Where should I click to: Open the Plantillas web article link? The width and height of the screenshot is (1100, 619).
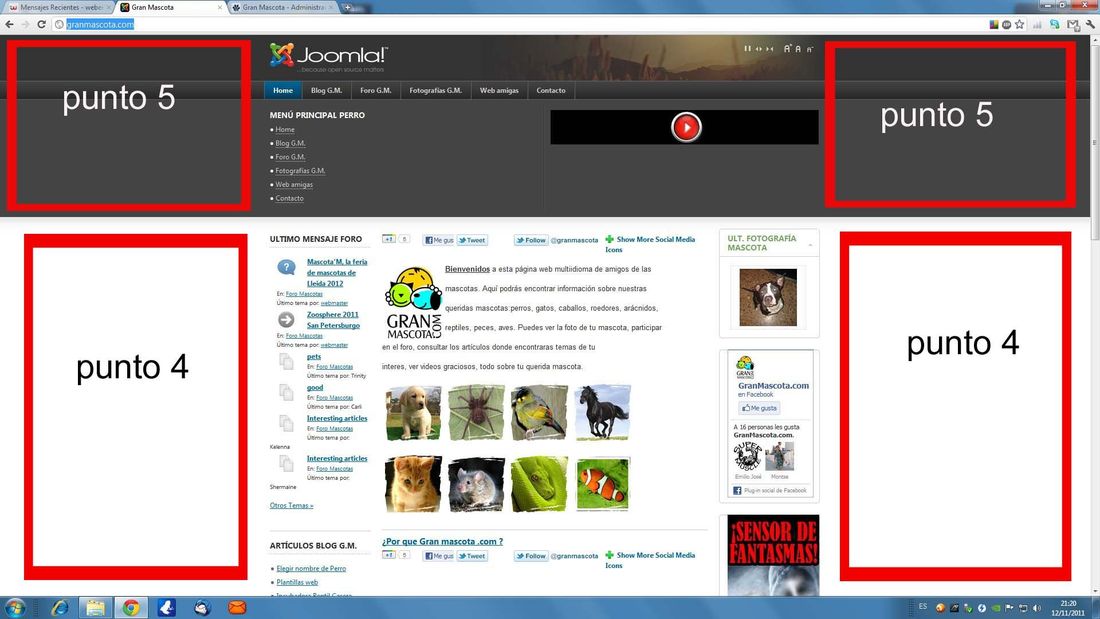(297, 583)
